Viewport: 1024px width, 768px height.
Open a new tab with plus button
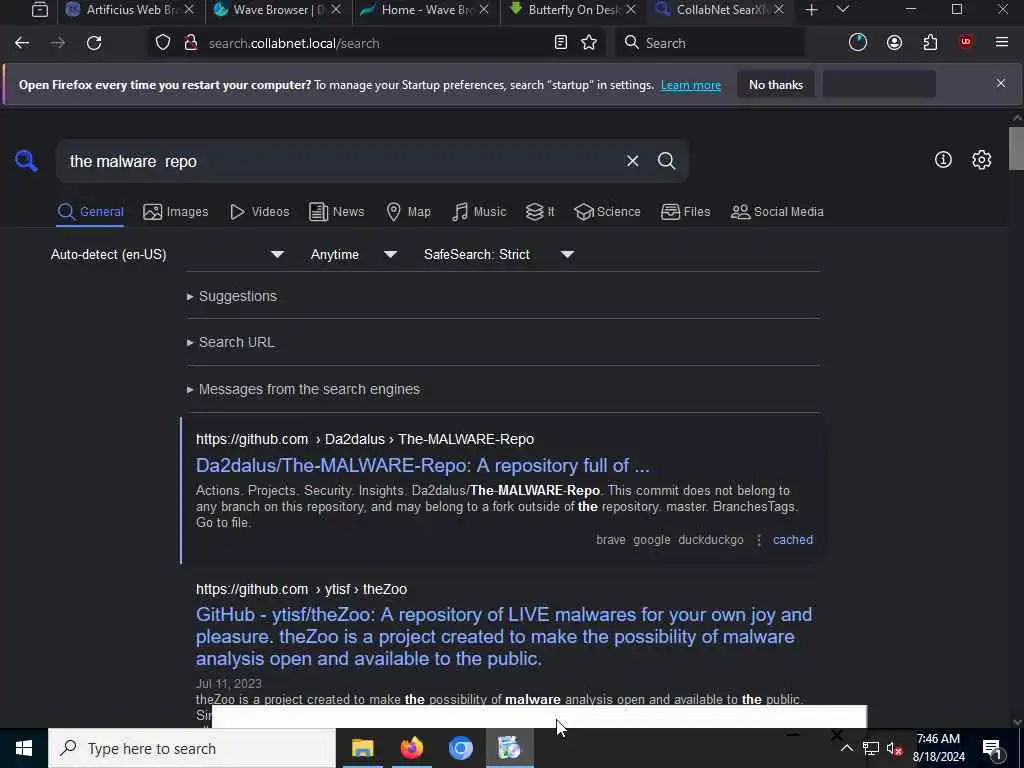pos(811,10)
